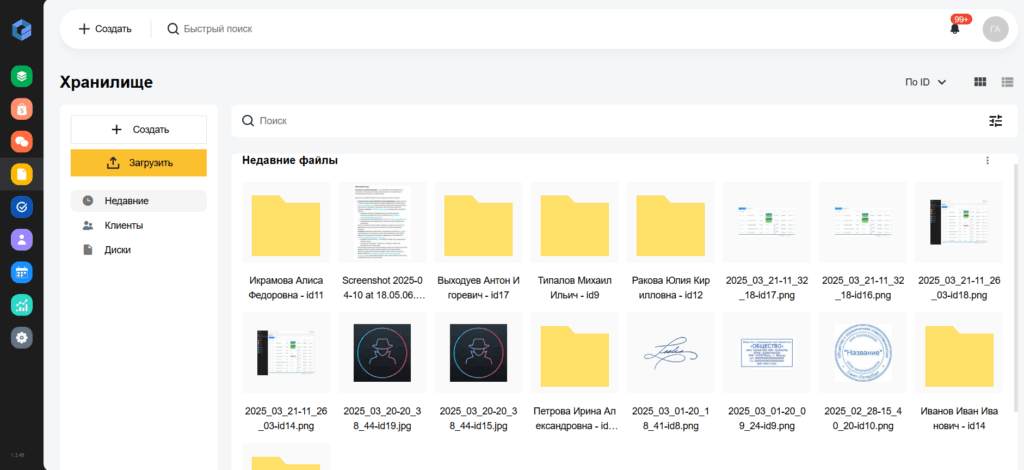Expand the По ID sort dropdown

(925, 82)
